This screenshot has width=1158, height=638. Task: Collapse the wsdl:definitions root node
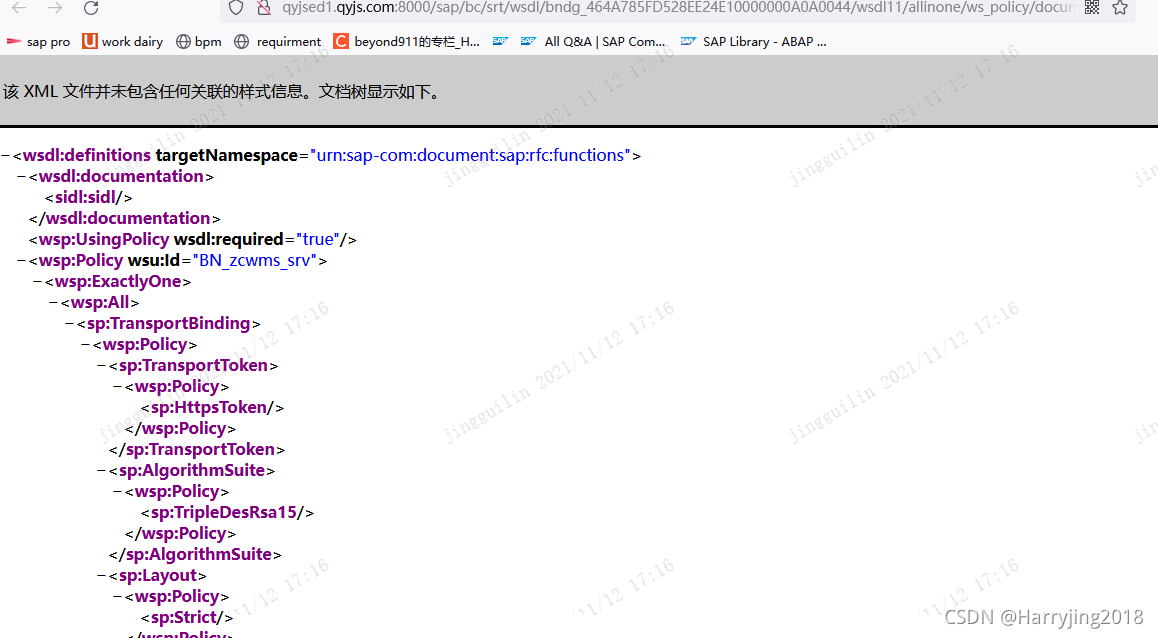(x=5, y=156)
